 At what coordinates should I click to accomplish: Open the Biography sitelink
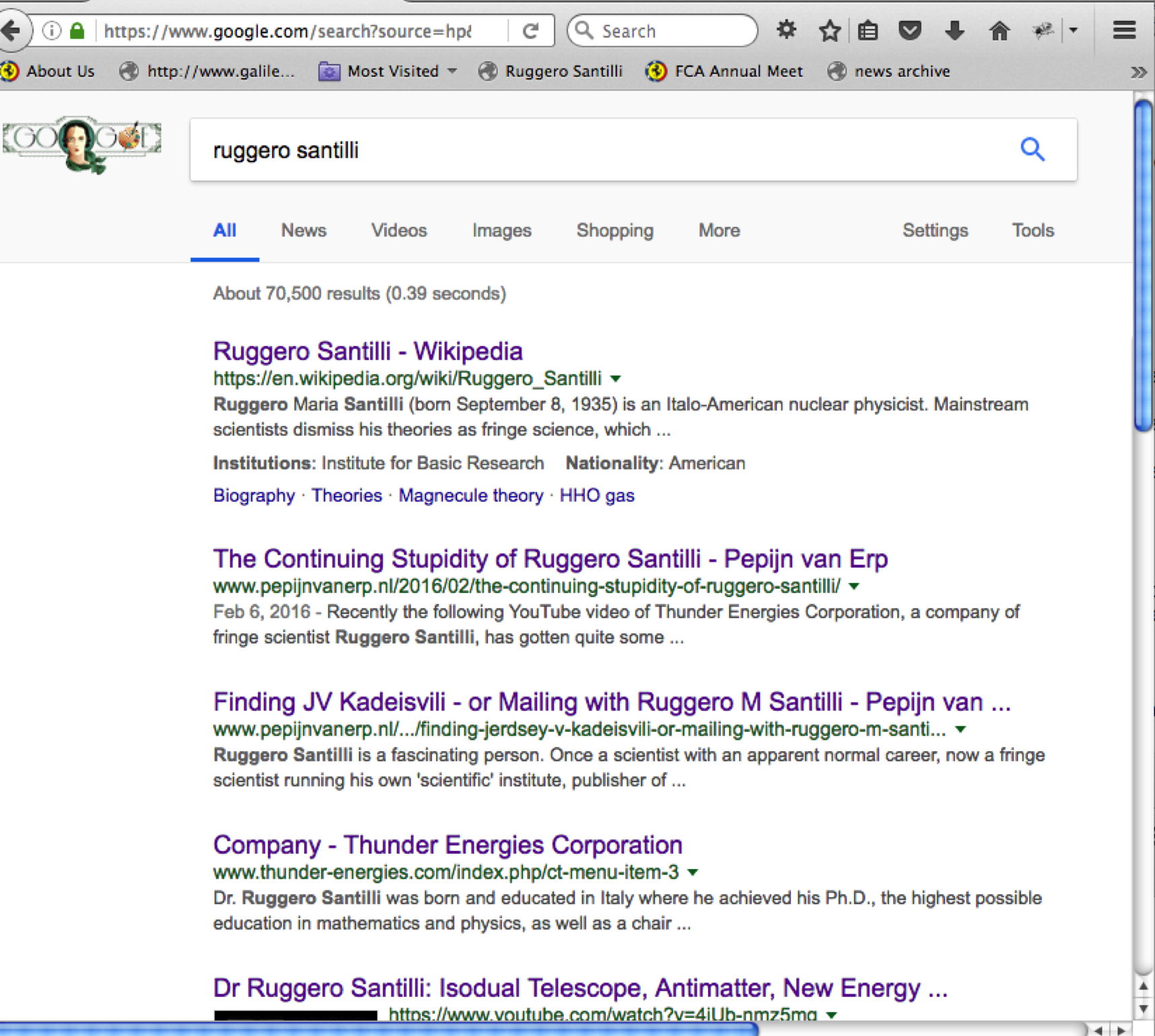coord(254,495)
